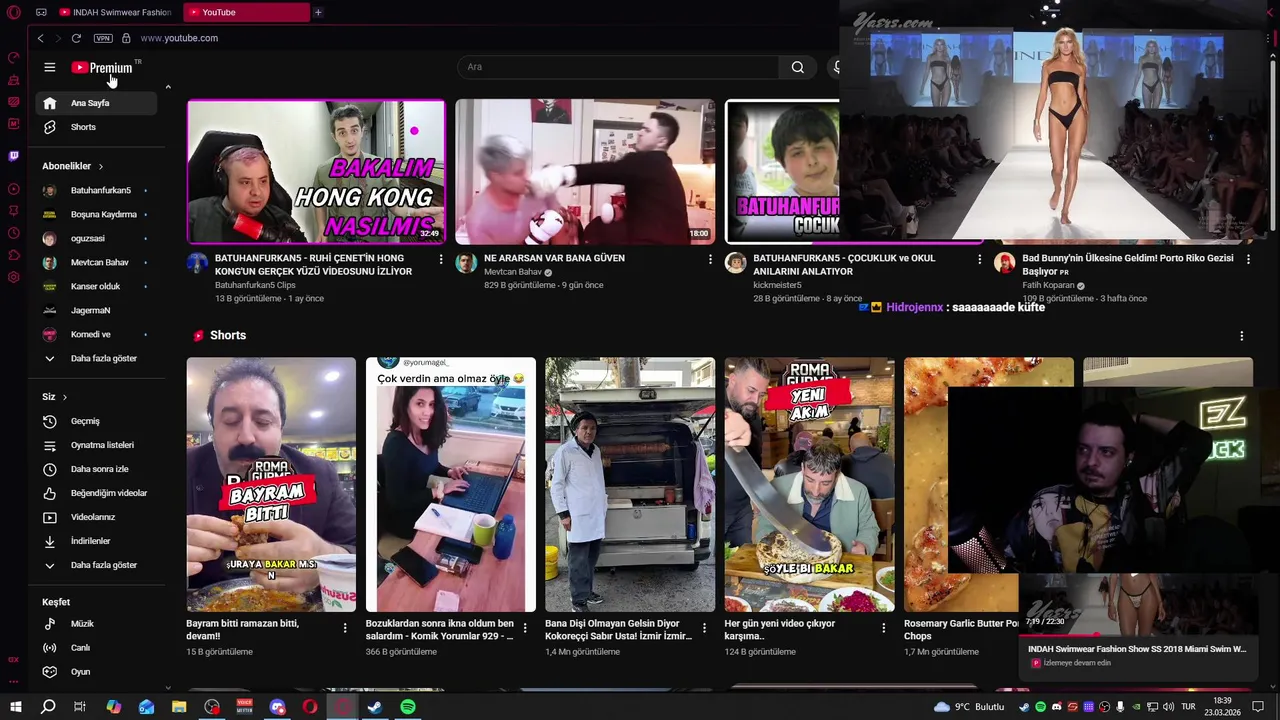
Task: Open the Shorts shelf more options menu
Action: 1241,336
